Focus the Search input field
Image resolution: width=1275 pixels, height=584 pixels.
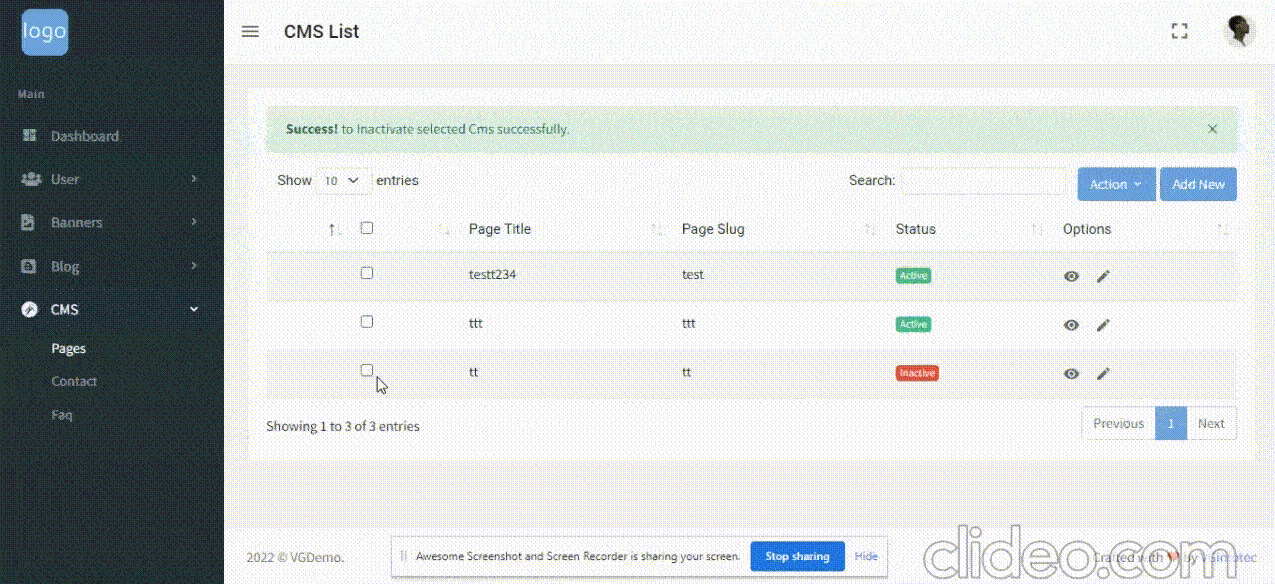click(983, 181)
